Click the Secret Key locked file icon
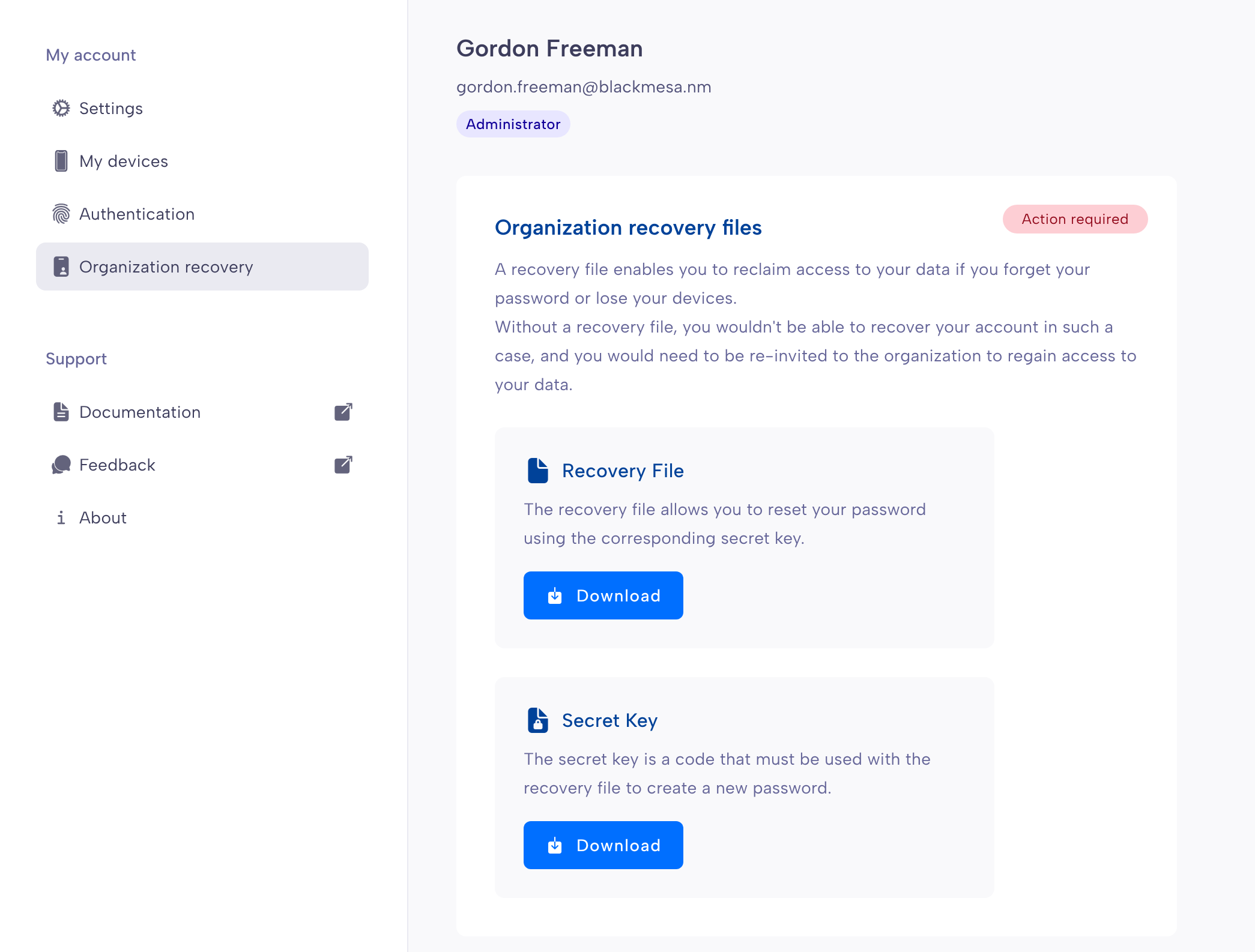 point(538,720)
